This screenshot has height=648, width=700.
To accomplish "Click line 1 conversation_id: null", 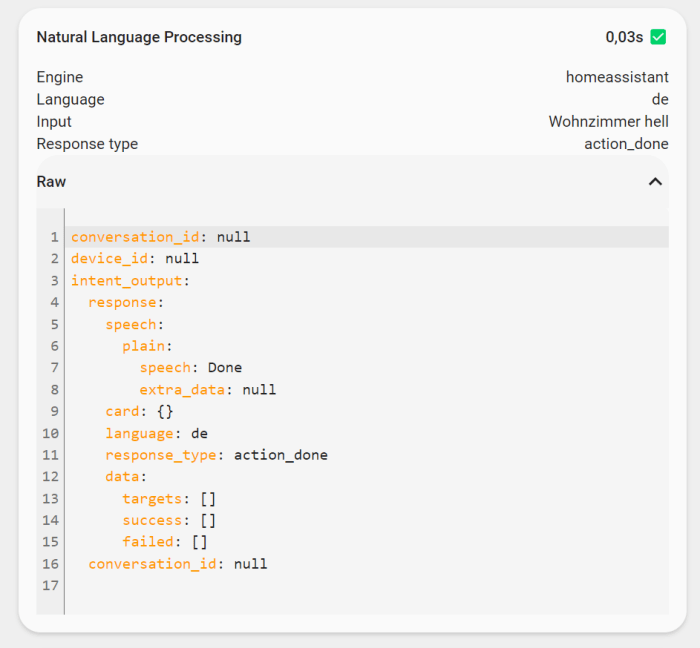I will click(x=161, y=237).
